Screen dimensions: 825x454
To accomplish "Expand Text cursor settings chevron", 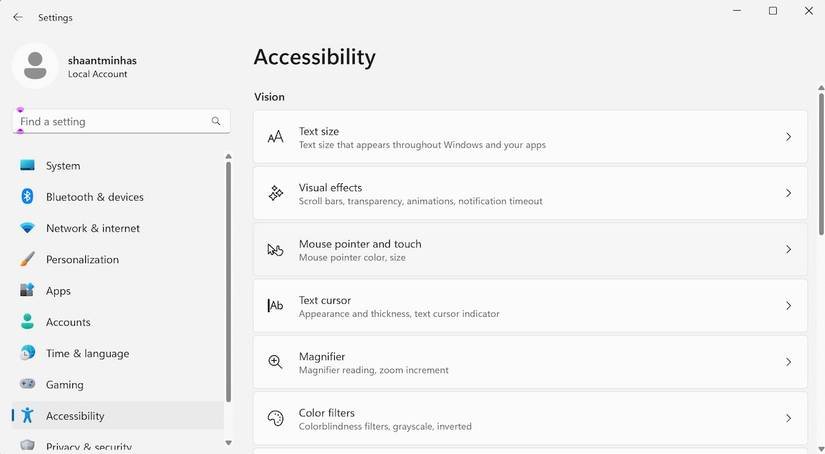I will (788, 306).
